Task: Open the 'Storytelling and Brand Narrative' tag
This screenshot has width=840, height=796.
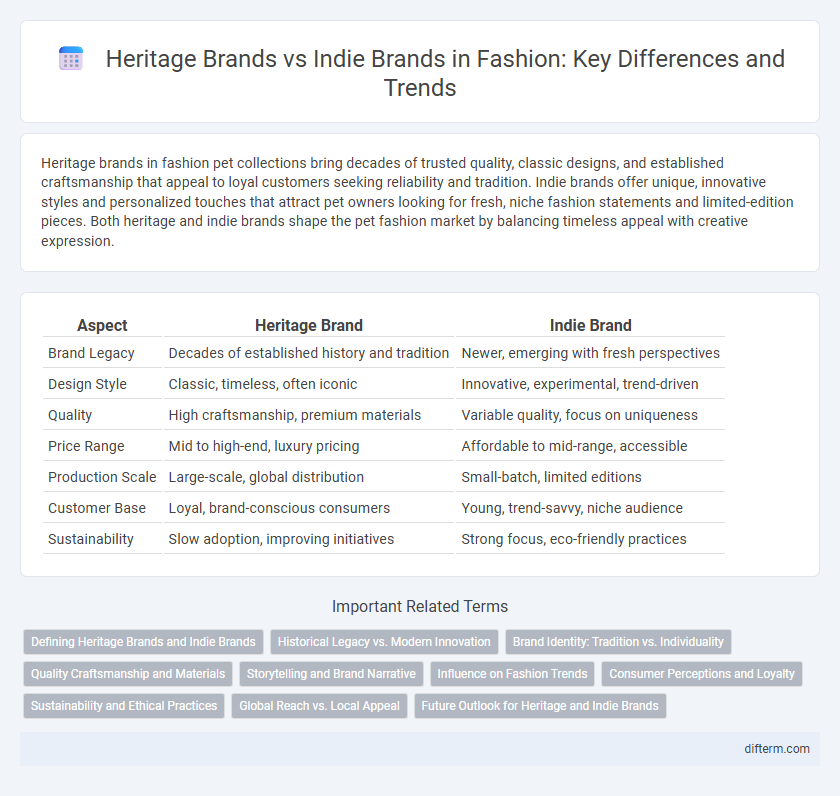Action: 331,674
